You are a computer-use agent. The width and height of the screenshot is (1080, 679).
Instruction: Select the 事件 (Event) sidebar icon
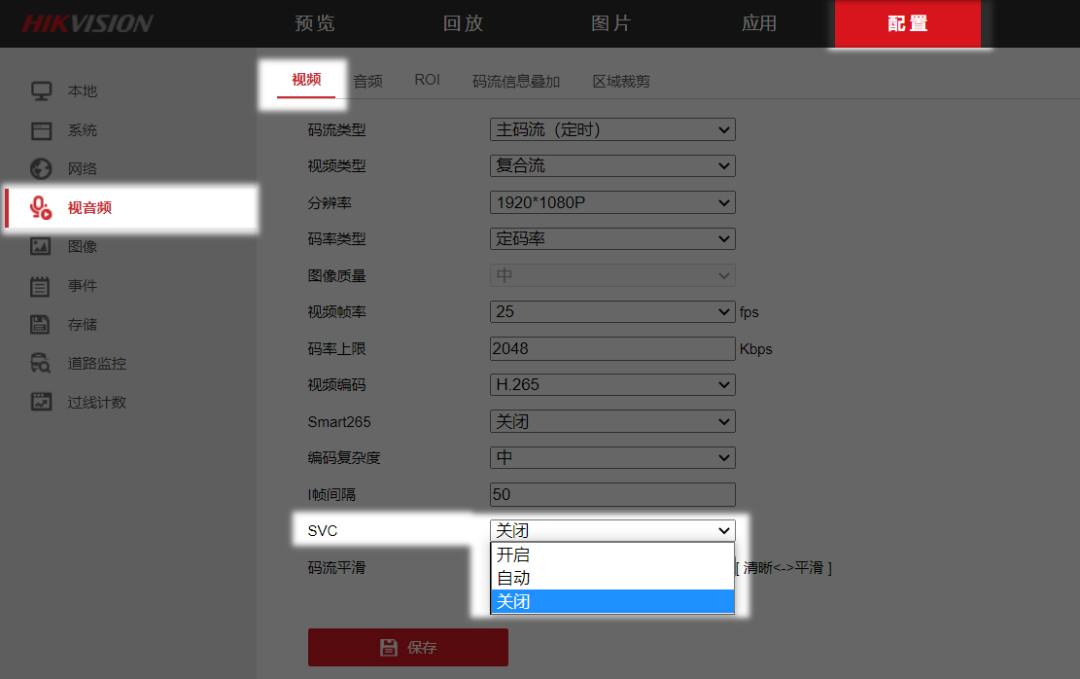(x=40, y=285)
